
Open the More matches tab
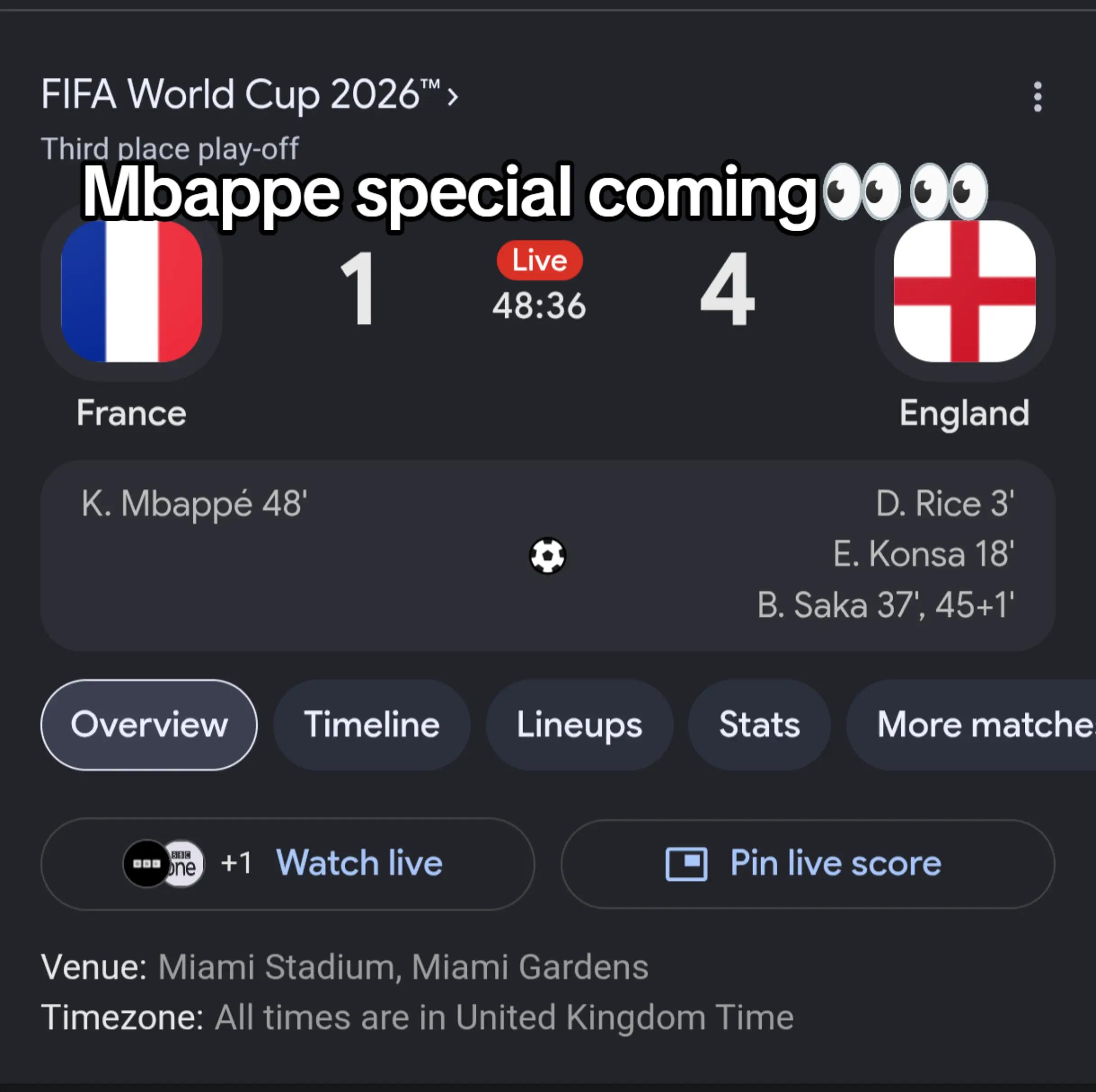click(x=971, y=724)
